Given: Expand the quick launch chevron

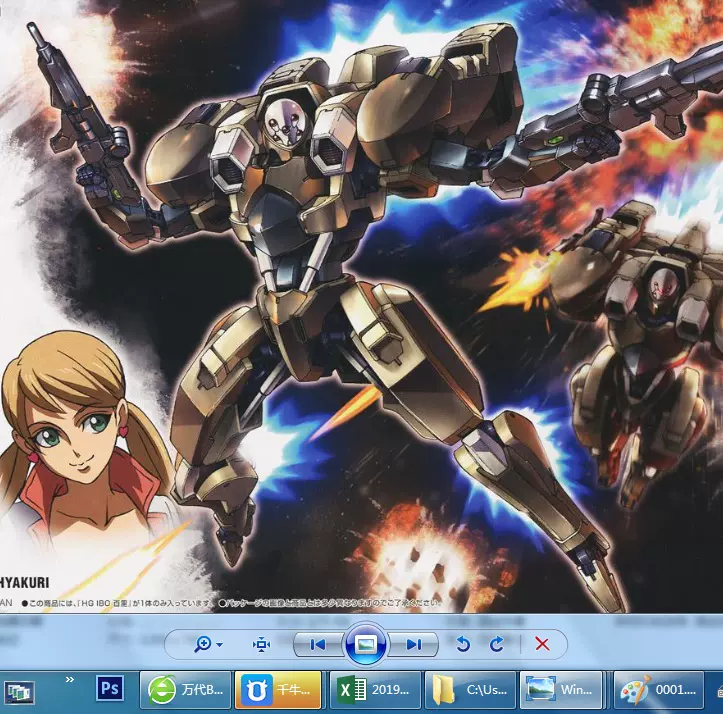Looking at the screenshot, I should click(x=70, y=679).
